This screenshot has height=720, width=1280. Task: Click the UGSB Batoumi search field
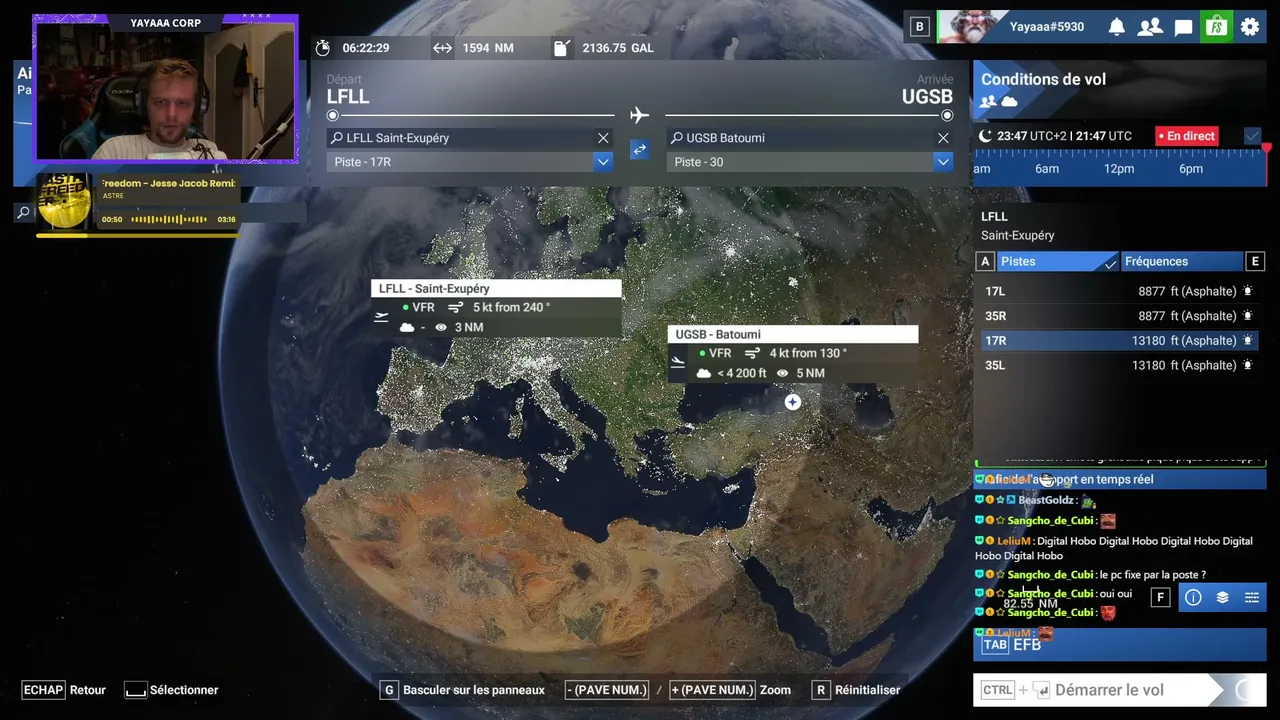(x=800, y=138)
